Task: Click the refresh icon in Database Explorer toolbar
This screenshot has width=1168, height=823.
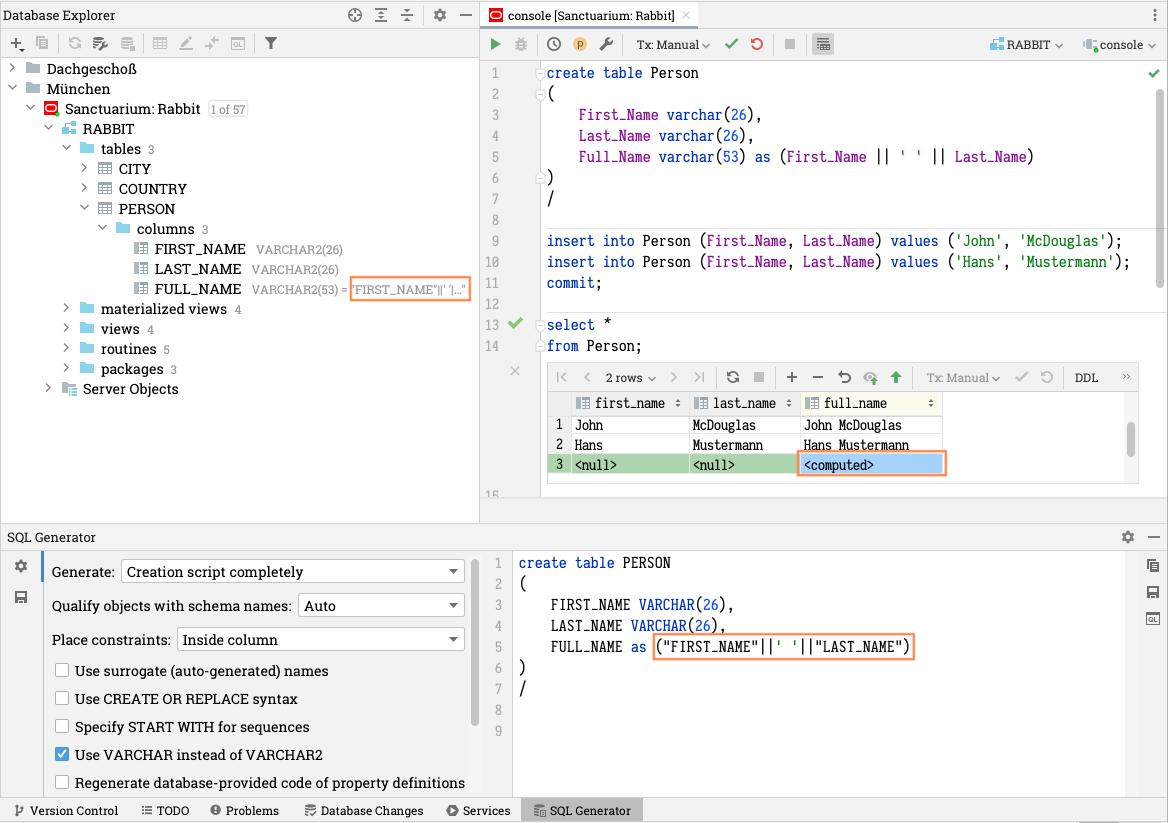Action: click(x=75, y=44)
